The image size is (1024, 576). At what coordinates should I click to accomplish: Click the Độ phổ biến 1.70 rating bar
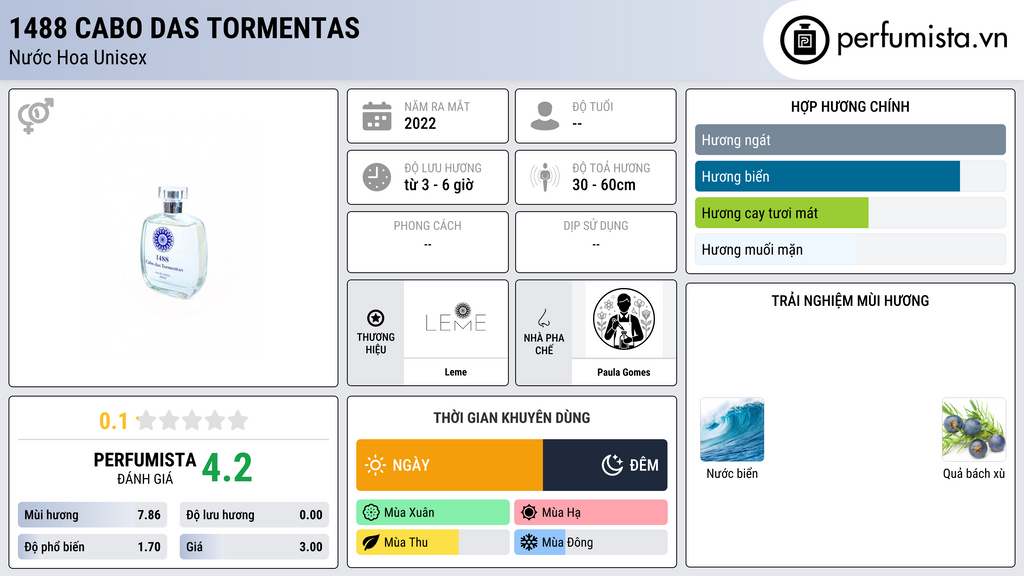point(92,547)
